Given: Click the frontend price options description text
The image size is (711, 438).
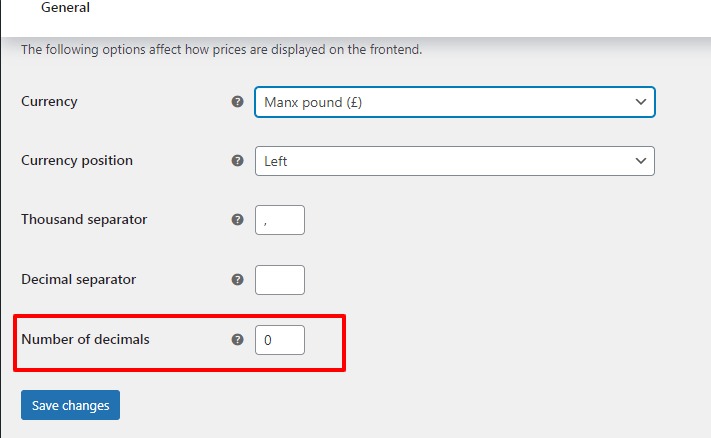Looking at the screenshot, I should click(221, 49).
